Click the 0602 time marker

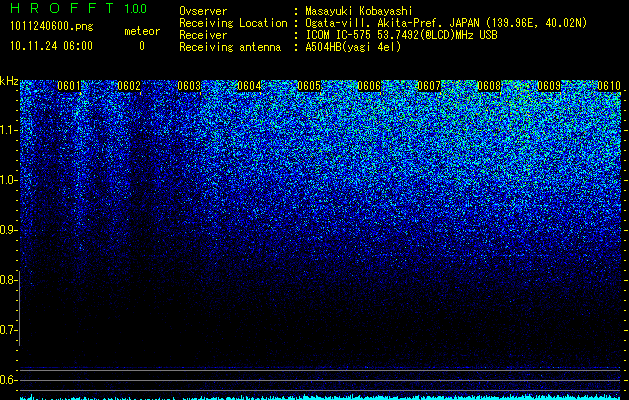coord(129,86)
